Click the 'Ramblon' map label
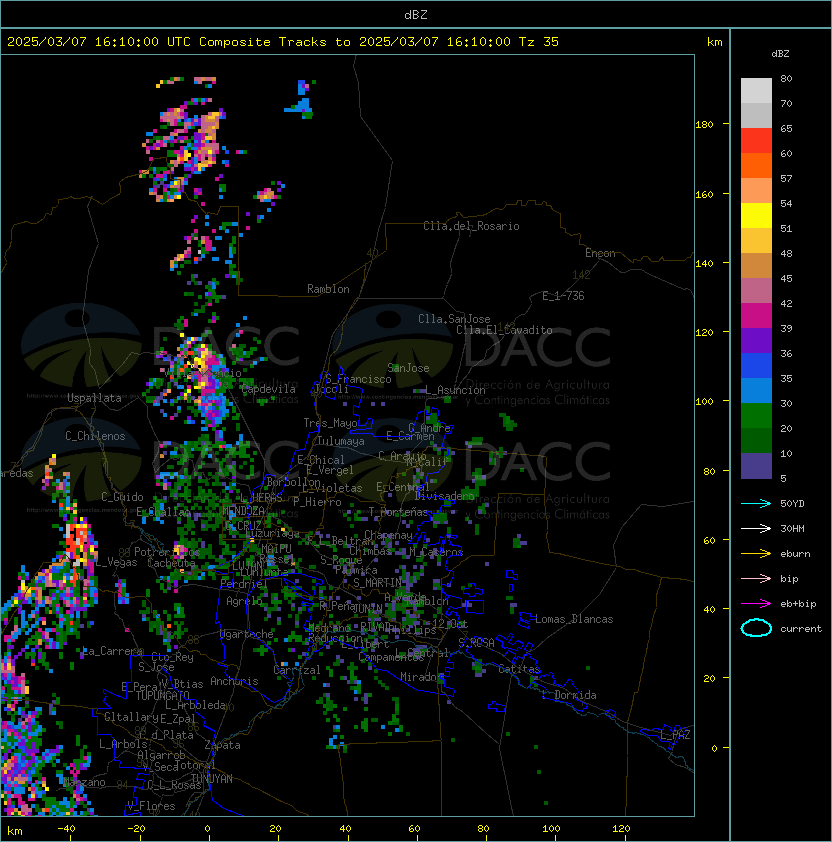Viewport: 832px width, 842px height. (328, 289)
